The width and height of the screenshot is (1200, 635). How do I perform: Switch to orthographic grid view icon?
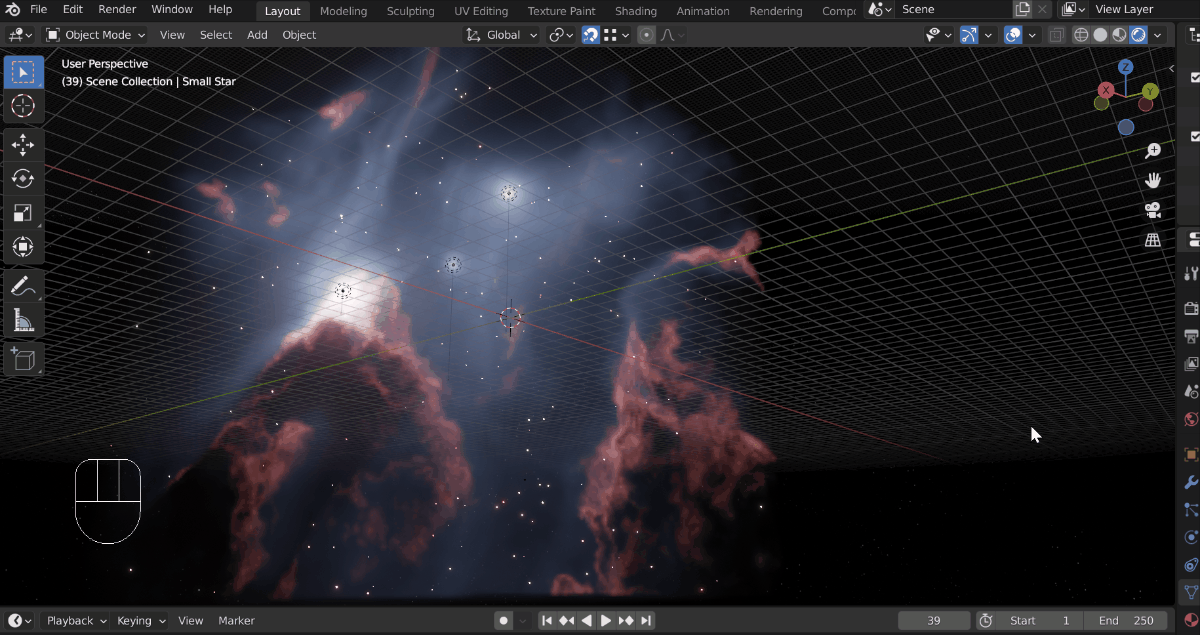tap(1153, 240)
